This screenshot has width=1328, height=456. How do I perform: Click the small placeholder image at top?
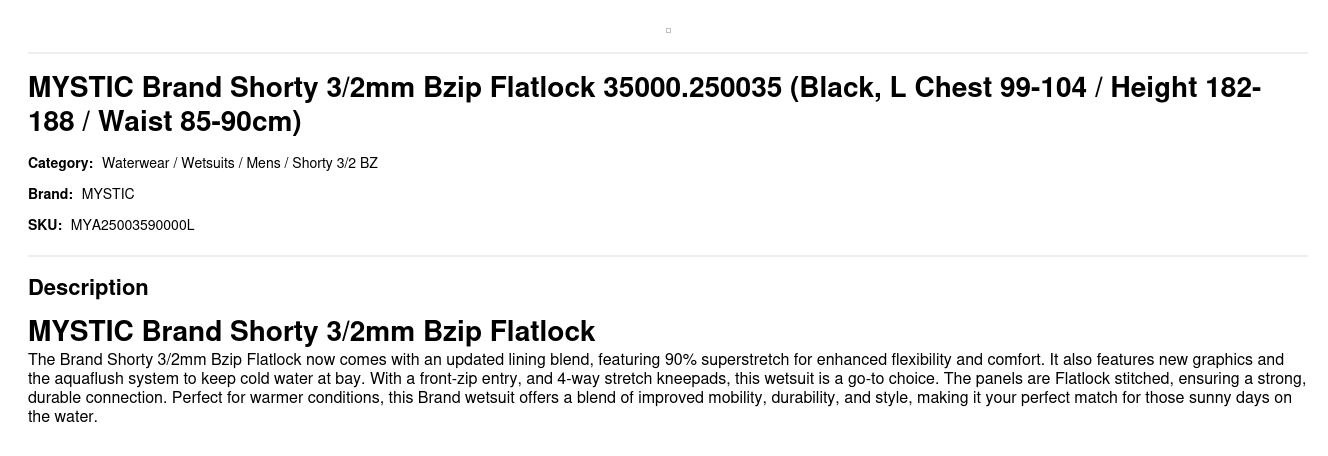(668, 30)
